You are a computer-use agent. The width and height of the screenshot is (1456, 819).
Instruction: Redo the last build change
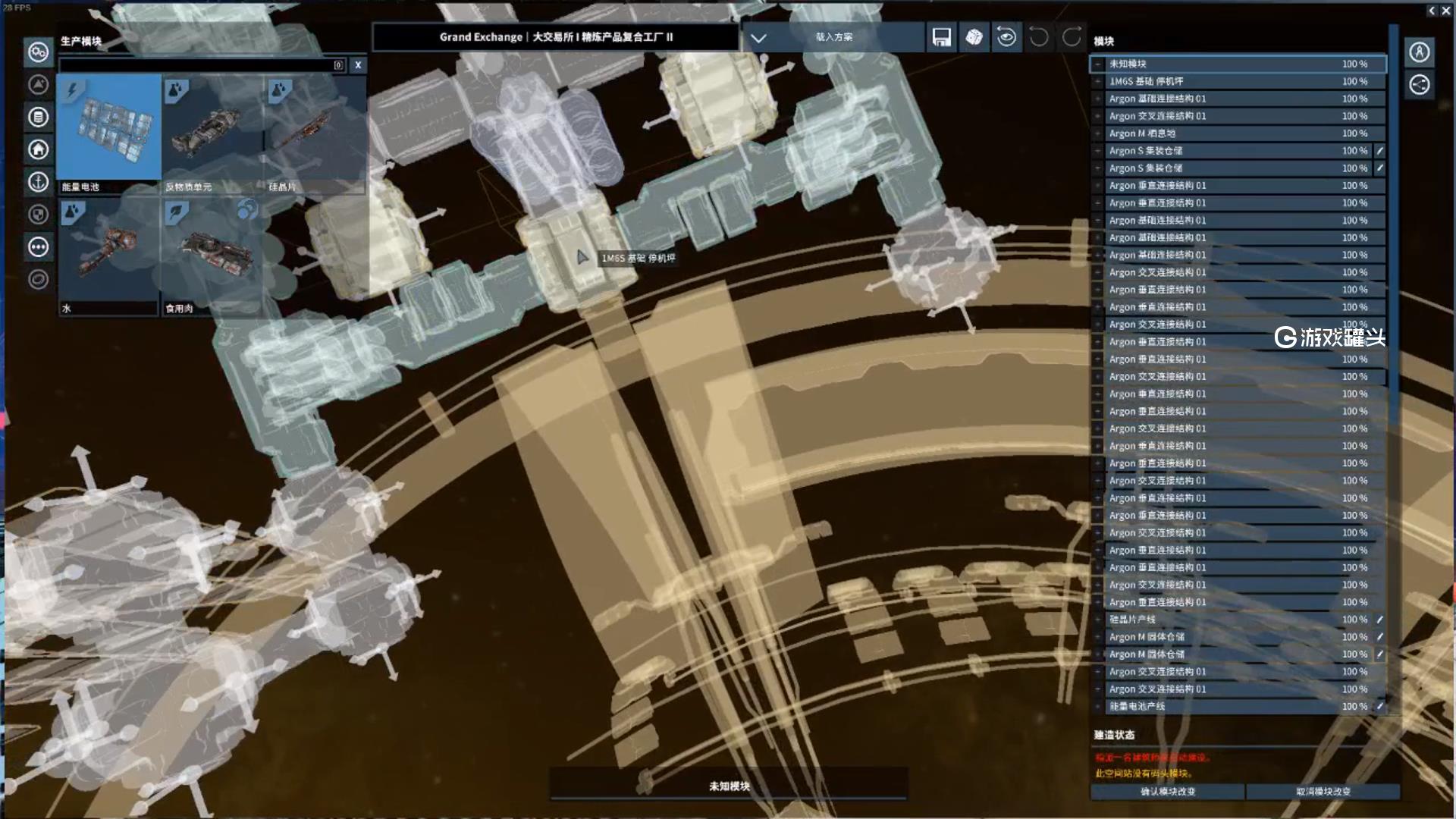tap(1070, 37)
